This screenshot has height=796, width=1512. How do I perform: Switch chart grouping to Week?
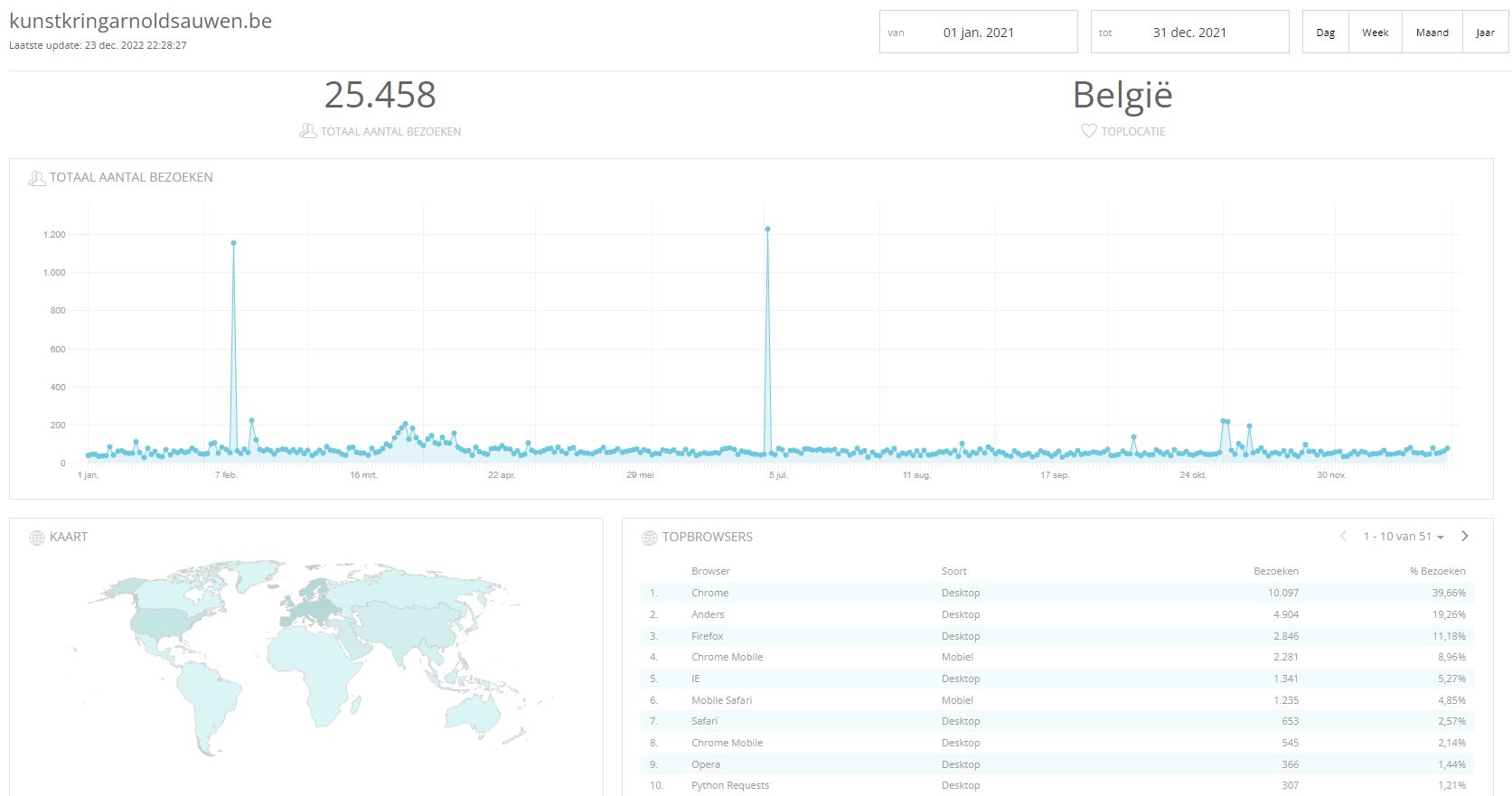click(x=1376, y=32)
